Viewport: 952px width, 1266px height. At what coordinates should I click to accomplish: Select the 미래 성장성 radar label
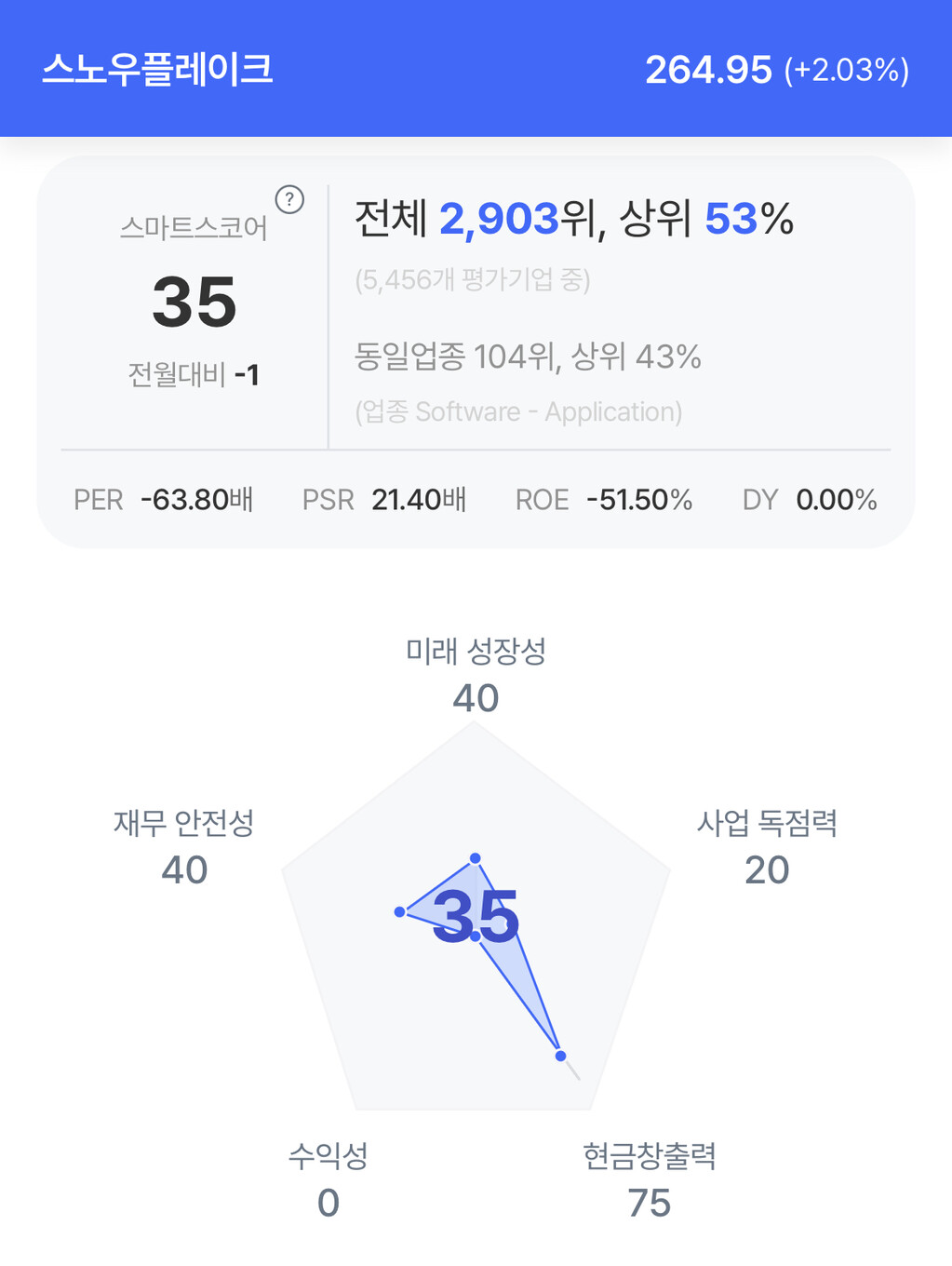pyautogui.click(x=476, y=652)
